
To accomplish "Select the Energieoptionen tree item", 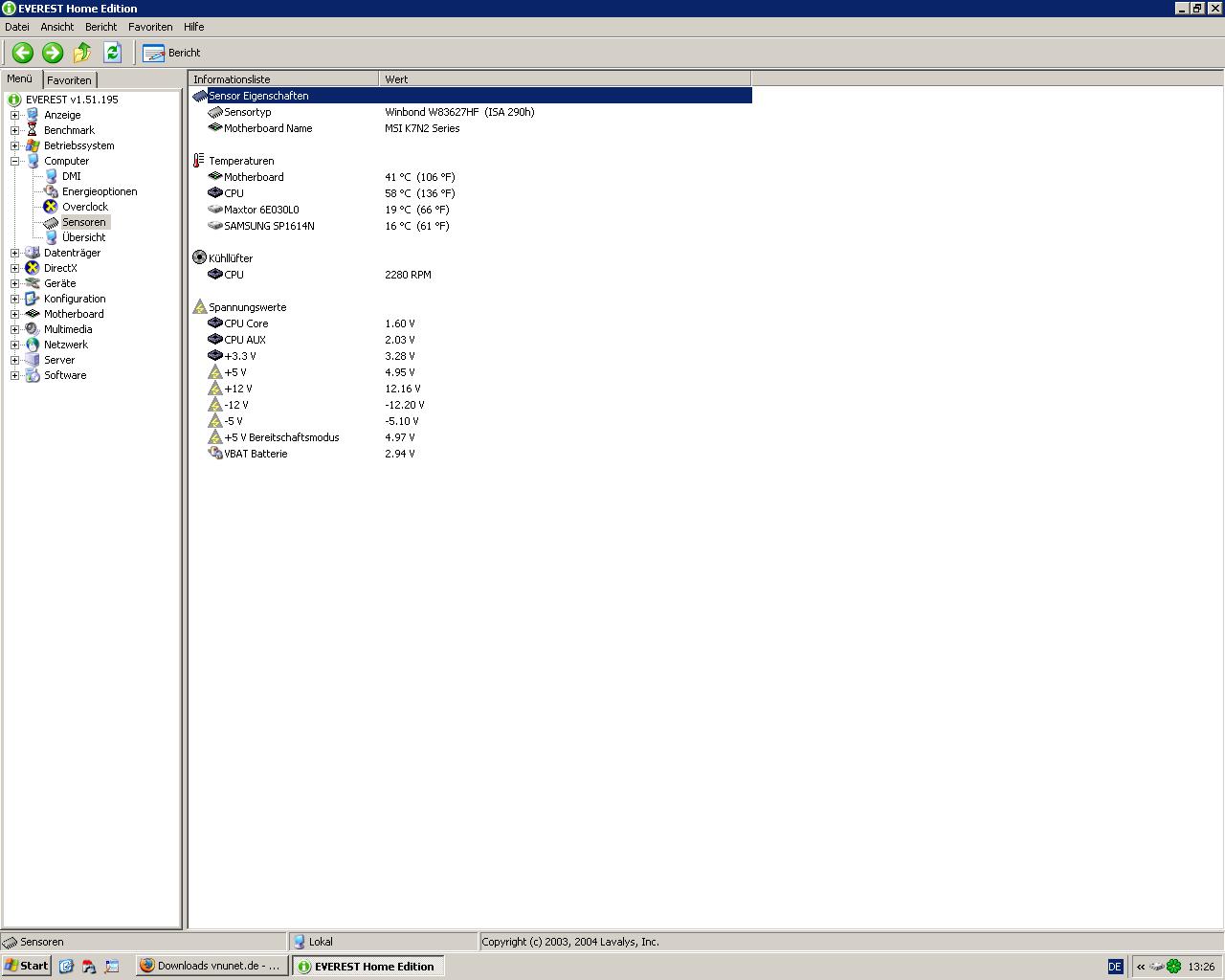I will [x=100, y=191].
